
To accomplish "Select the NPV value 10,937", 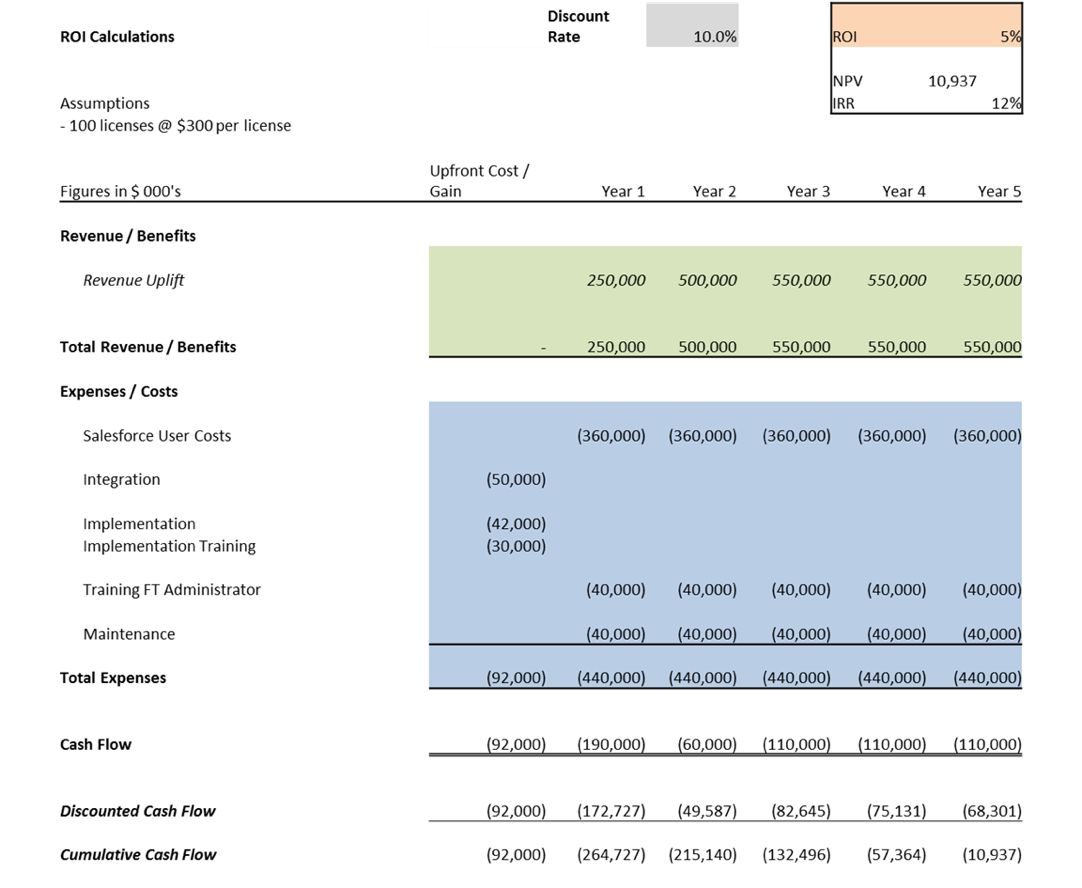I will pyautogui.click(x=952, y=81).
